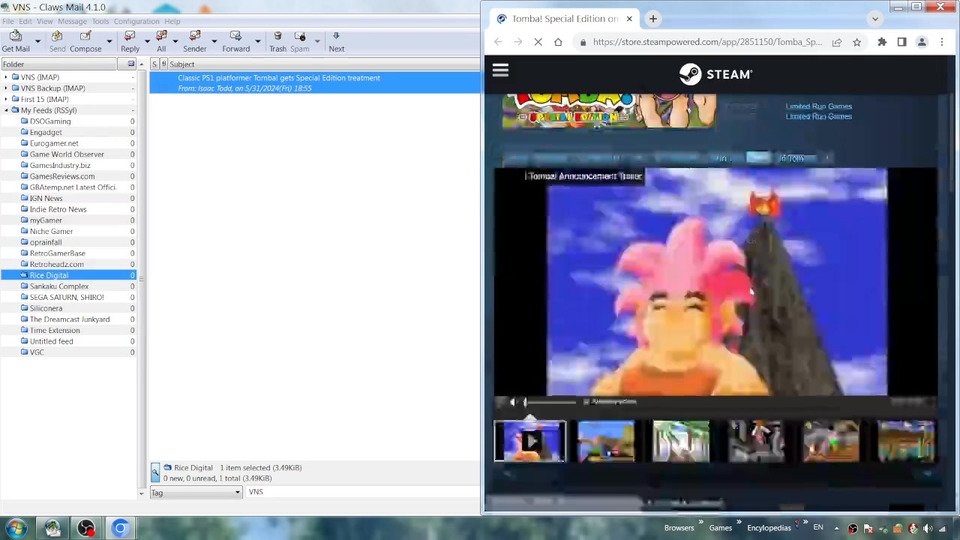960x540 pixels.
Task: Open the Help menu
Action: (172, 21)
